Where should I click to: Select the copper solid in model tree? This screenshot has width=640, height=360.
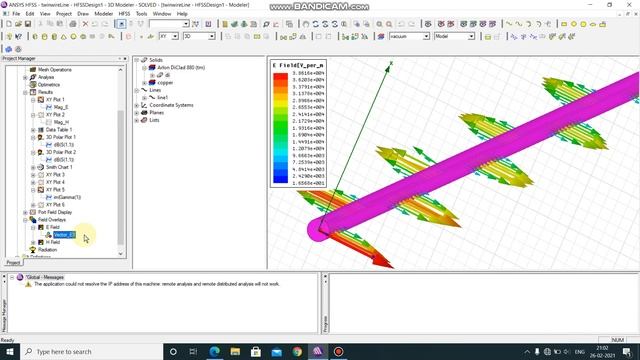tap(165, 82)
